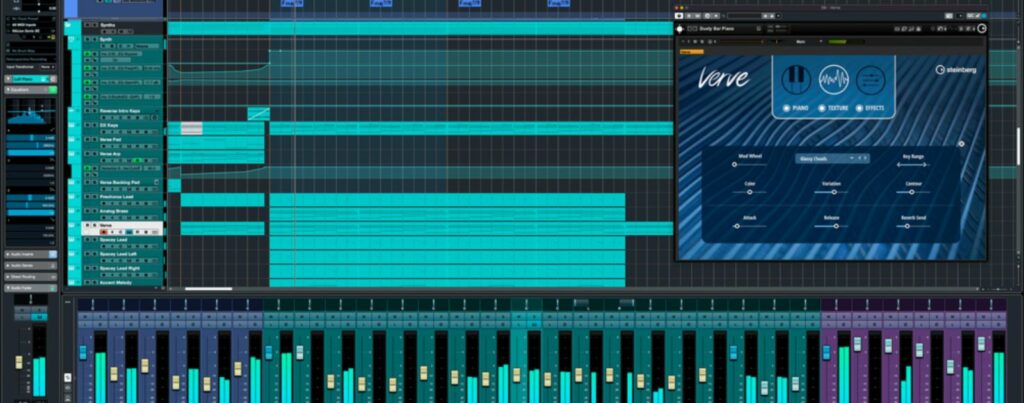Click the Release slider in Verve
Viewport: 1024px width, 403px height.
pos(831,226)
